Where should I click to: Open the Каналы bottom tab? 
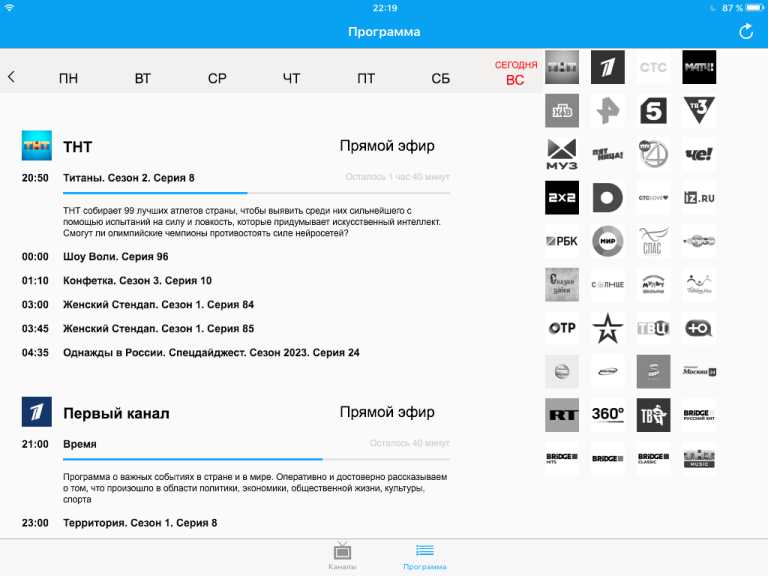342,556
